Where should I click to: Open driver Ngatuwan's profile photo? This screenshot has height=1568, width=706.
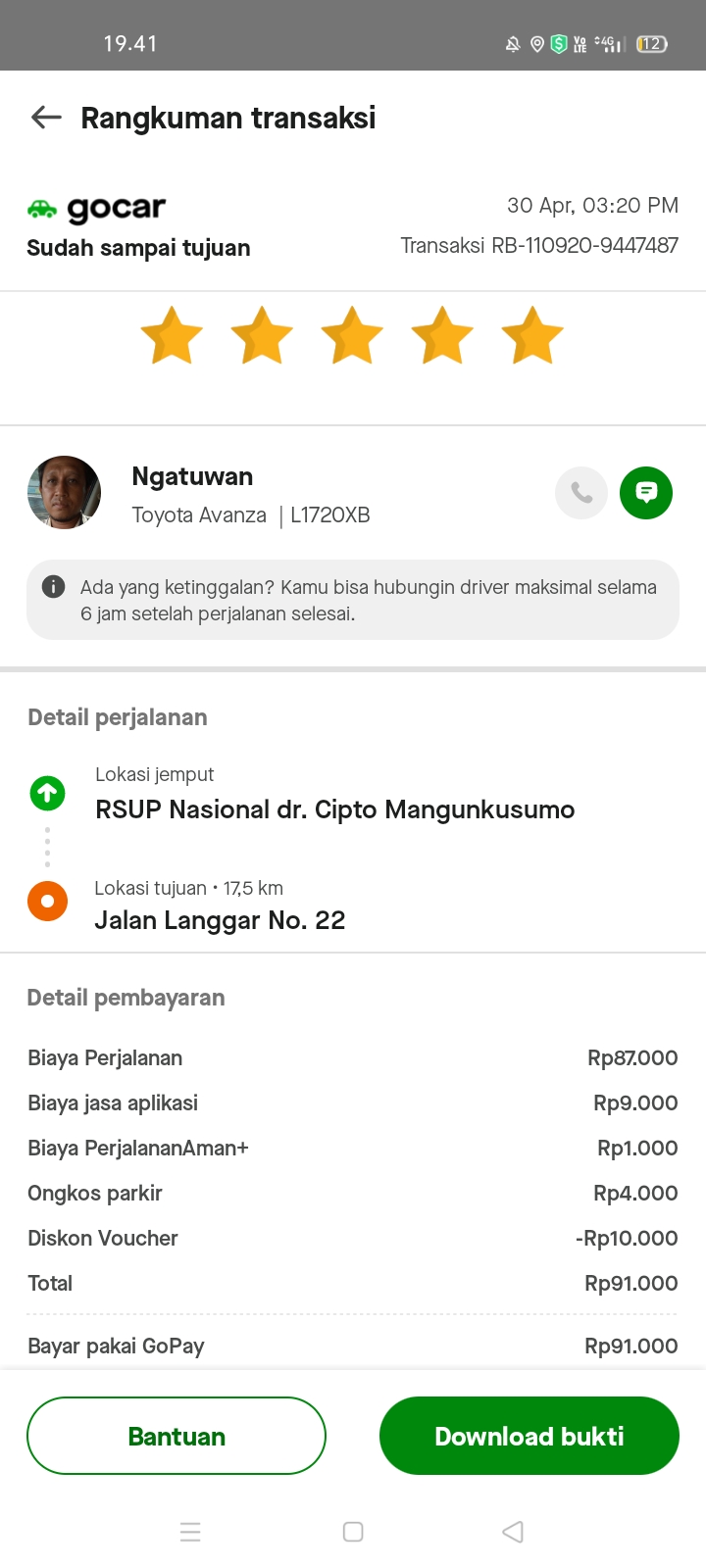64,493
